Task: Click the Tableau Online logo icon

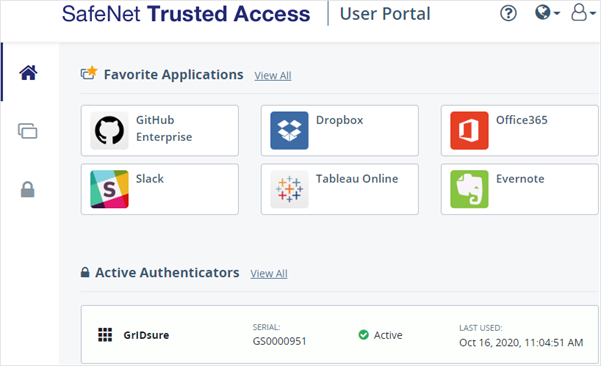Action: [289, 189]
